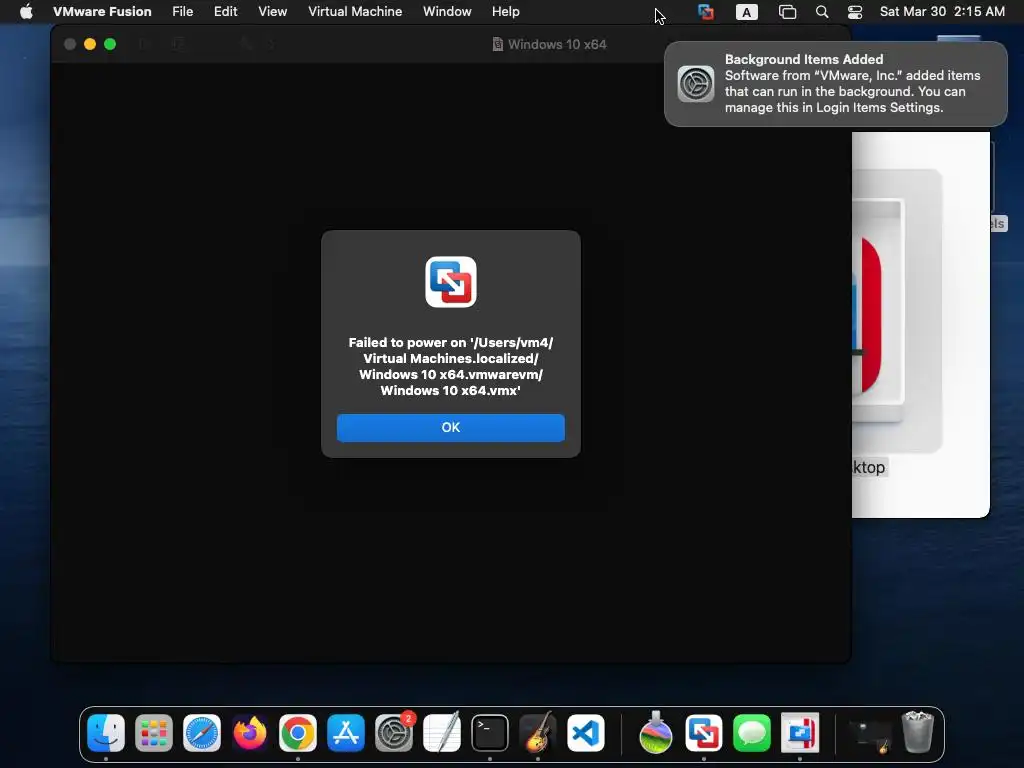This screenshot has width=1024, height=768.
Task: Zoom the Windows 10 x64 window with green button
Action: coord(110,44)
